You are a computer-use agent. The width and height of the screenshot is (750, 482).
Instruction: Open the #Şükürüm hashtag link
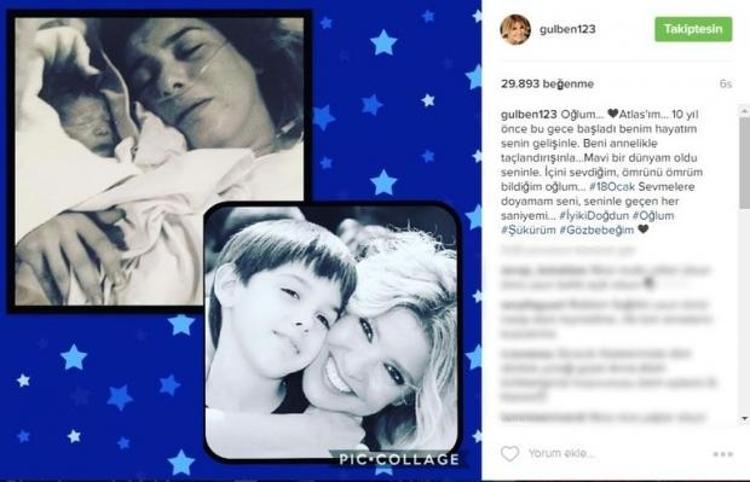pos(528,230)
